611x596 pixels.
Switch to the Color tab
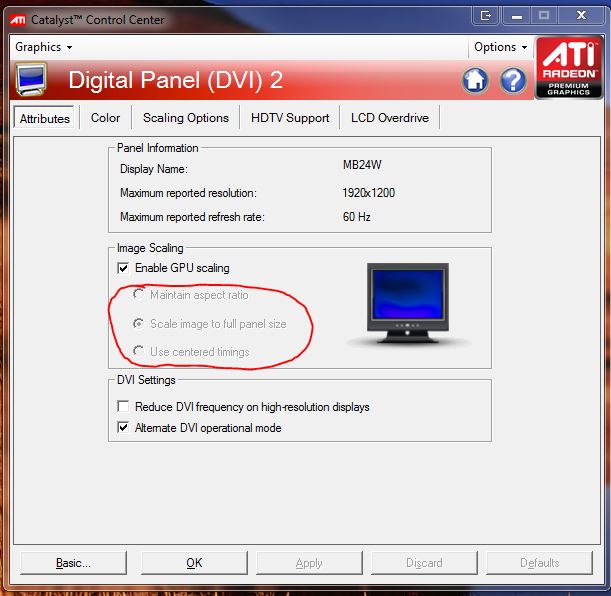click(x=105, y=118)
